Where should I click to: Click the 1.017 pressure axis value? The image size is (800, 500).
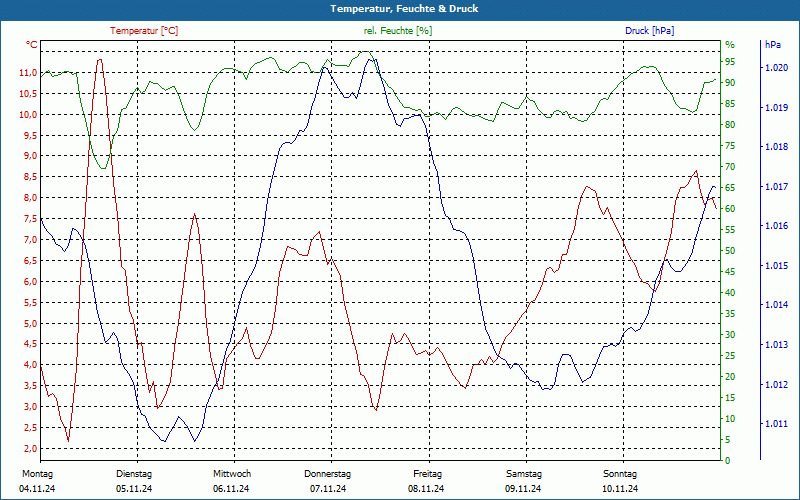776,187
